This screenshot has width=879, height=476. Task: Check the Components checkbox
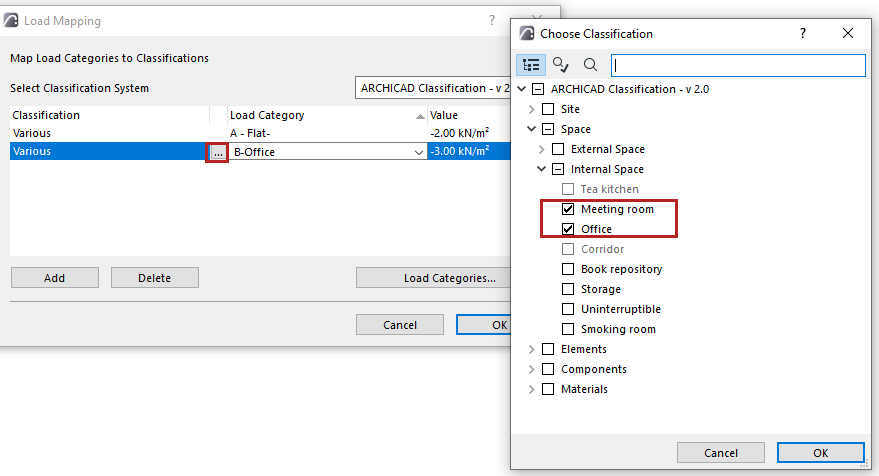548,369
